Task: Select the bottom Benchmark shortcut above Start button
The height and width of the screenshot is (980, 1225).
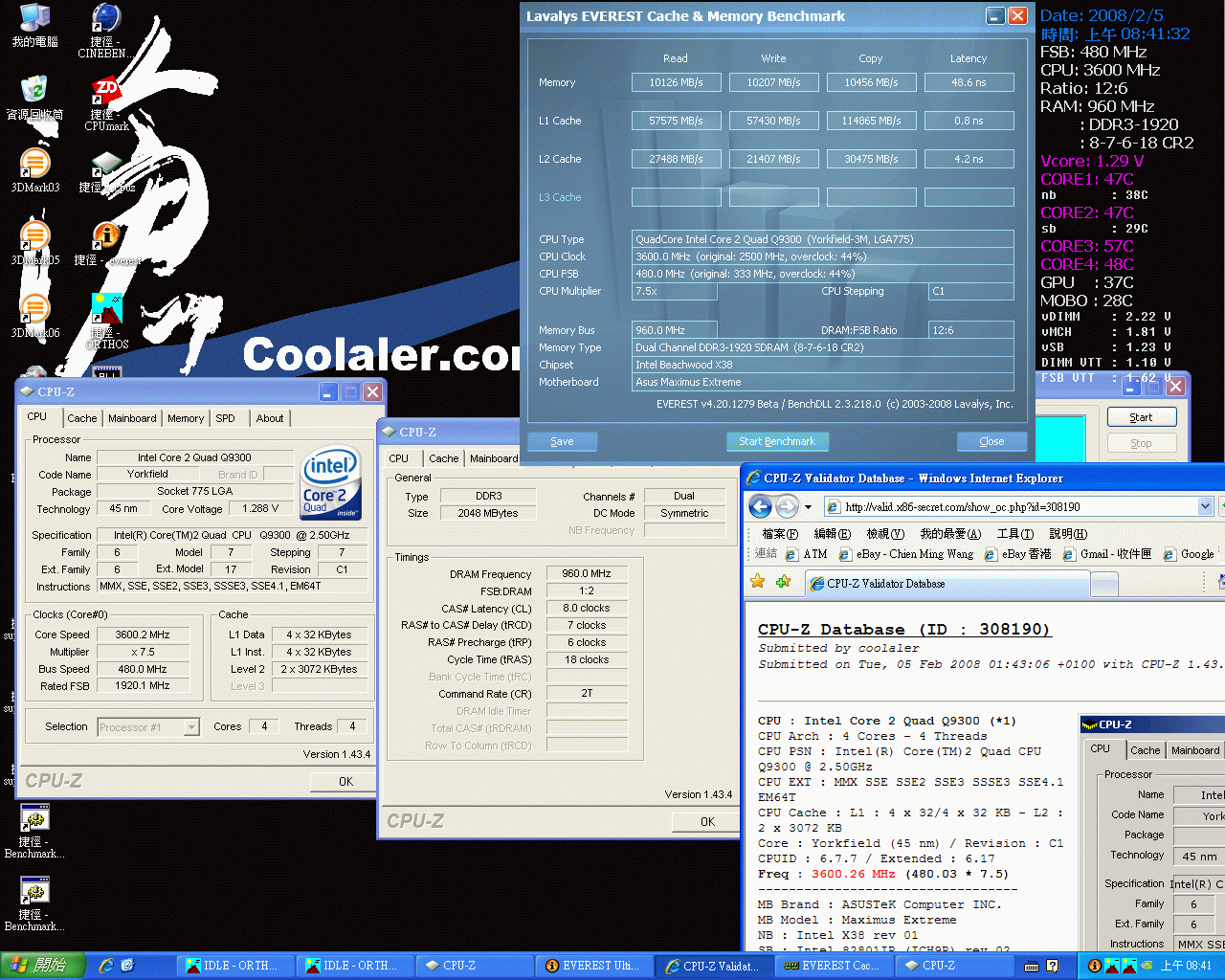Action: (34, 903)
